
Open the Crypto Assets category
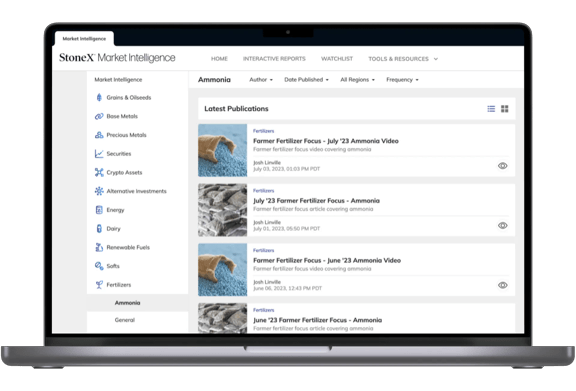pos(124,173)
